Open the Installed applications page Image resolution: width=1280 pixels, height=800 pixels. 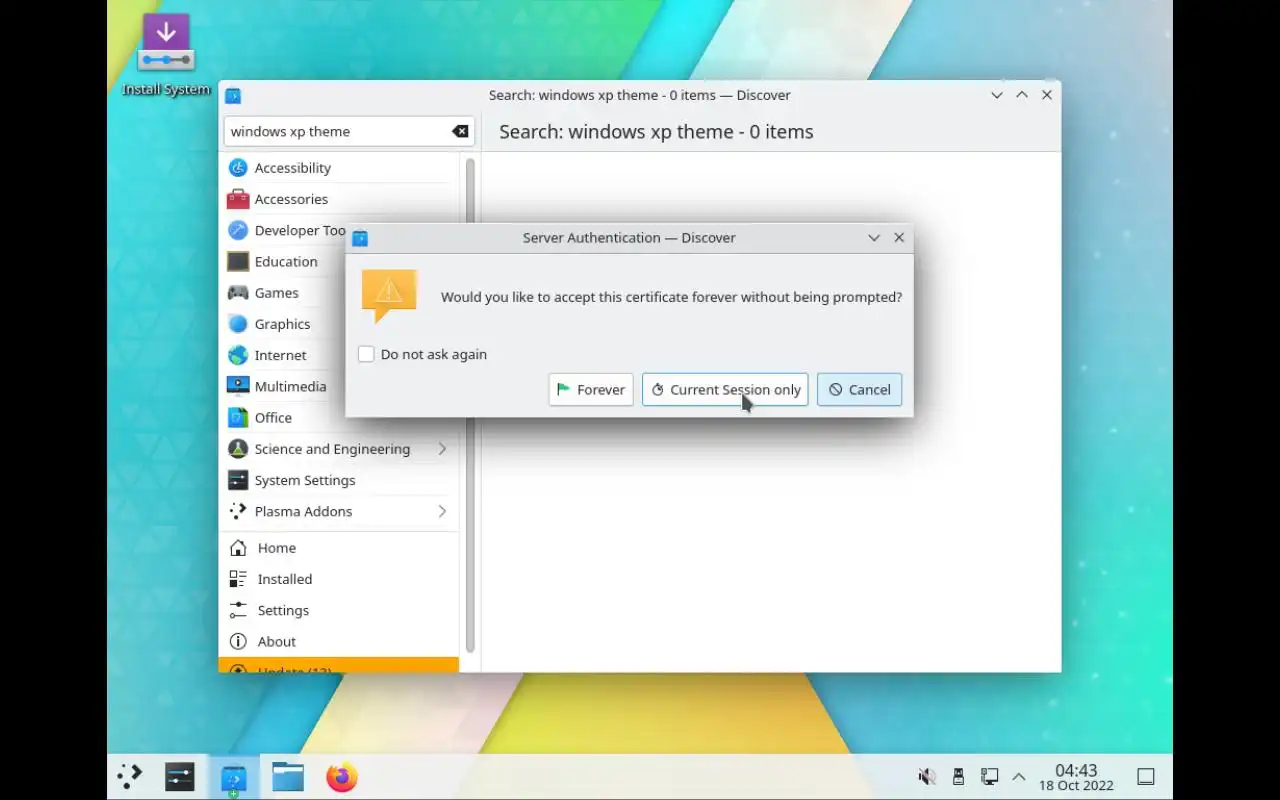(339, 579)
